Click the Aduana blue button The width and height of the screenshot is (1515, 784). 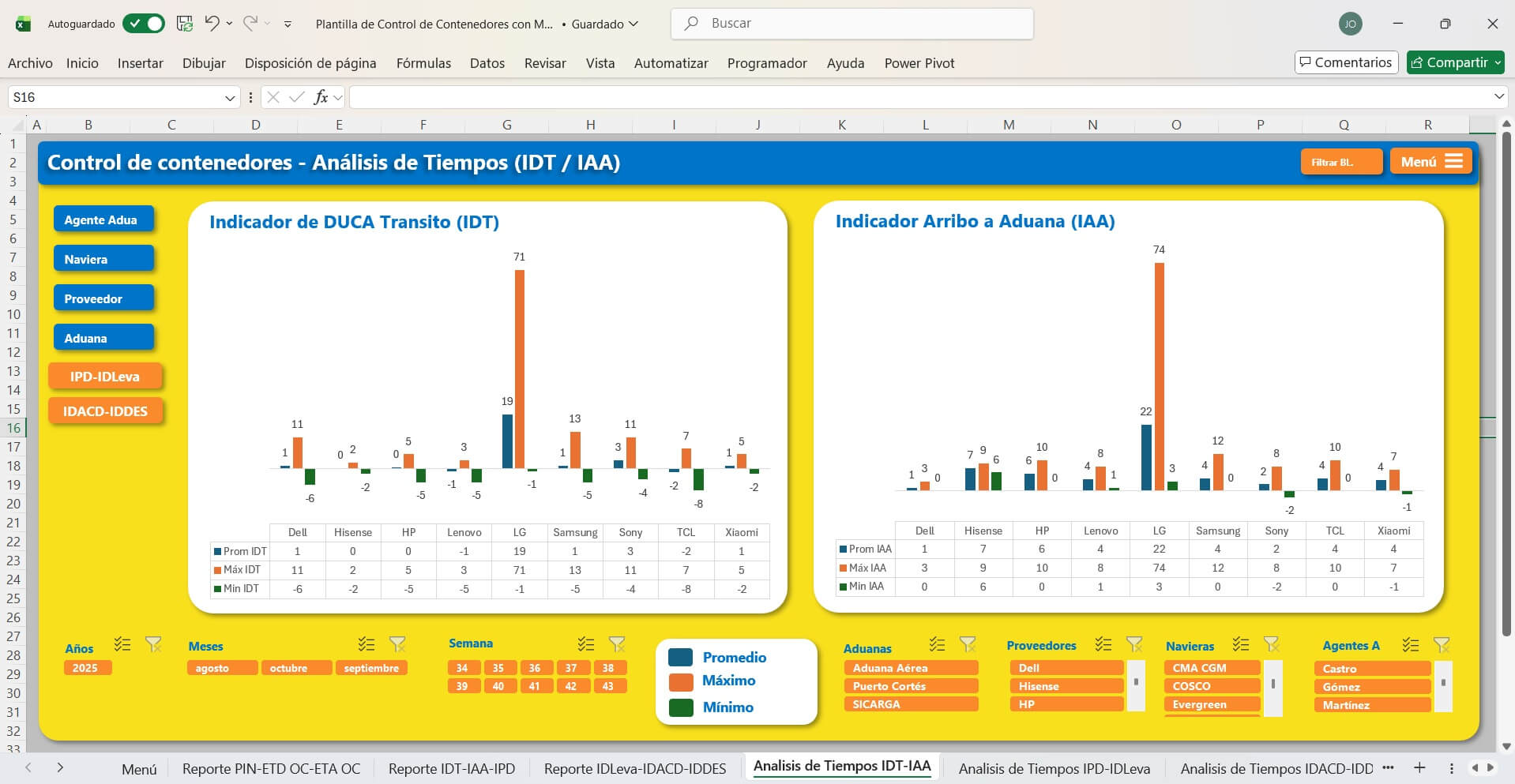[103, 338]
